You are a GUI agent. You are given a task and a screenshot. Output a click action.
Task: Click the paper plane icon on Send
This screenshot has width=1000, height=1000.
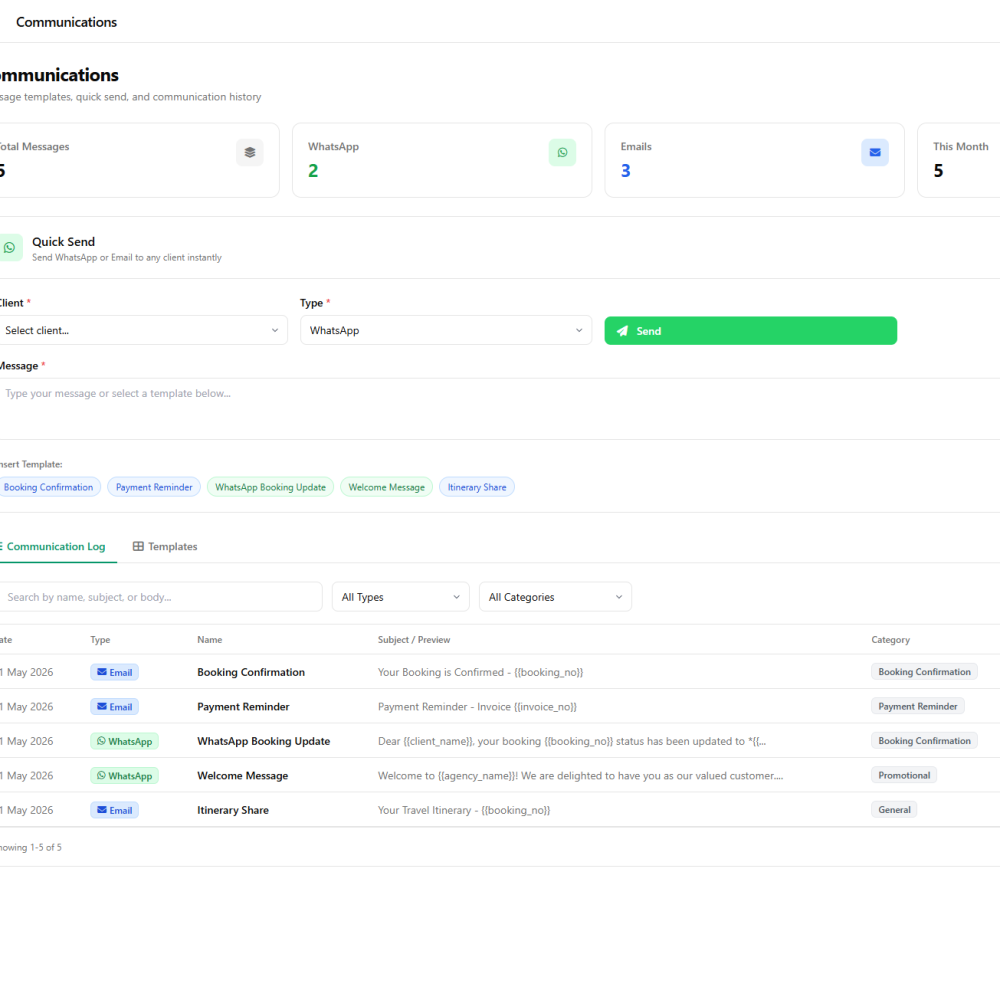(x=622, y=331)
